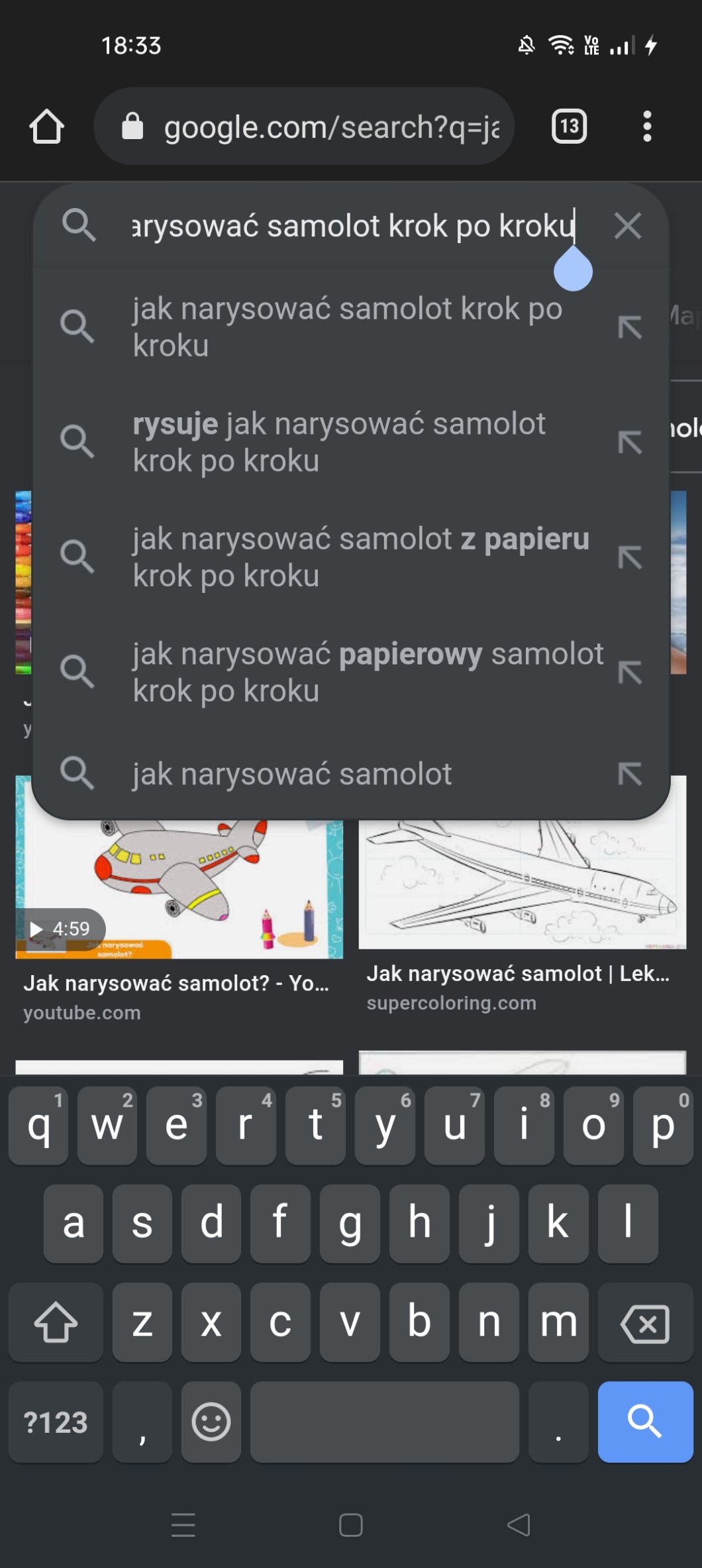
Task: Tap the Chrome home icon
Action: 47,126
